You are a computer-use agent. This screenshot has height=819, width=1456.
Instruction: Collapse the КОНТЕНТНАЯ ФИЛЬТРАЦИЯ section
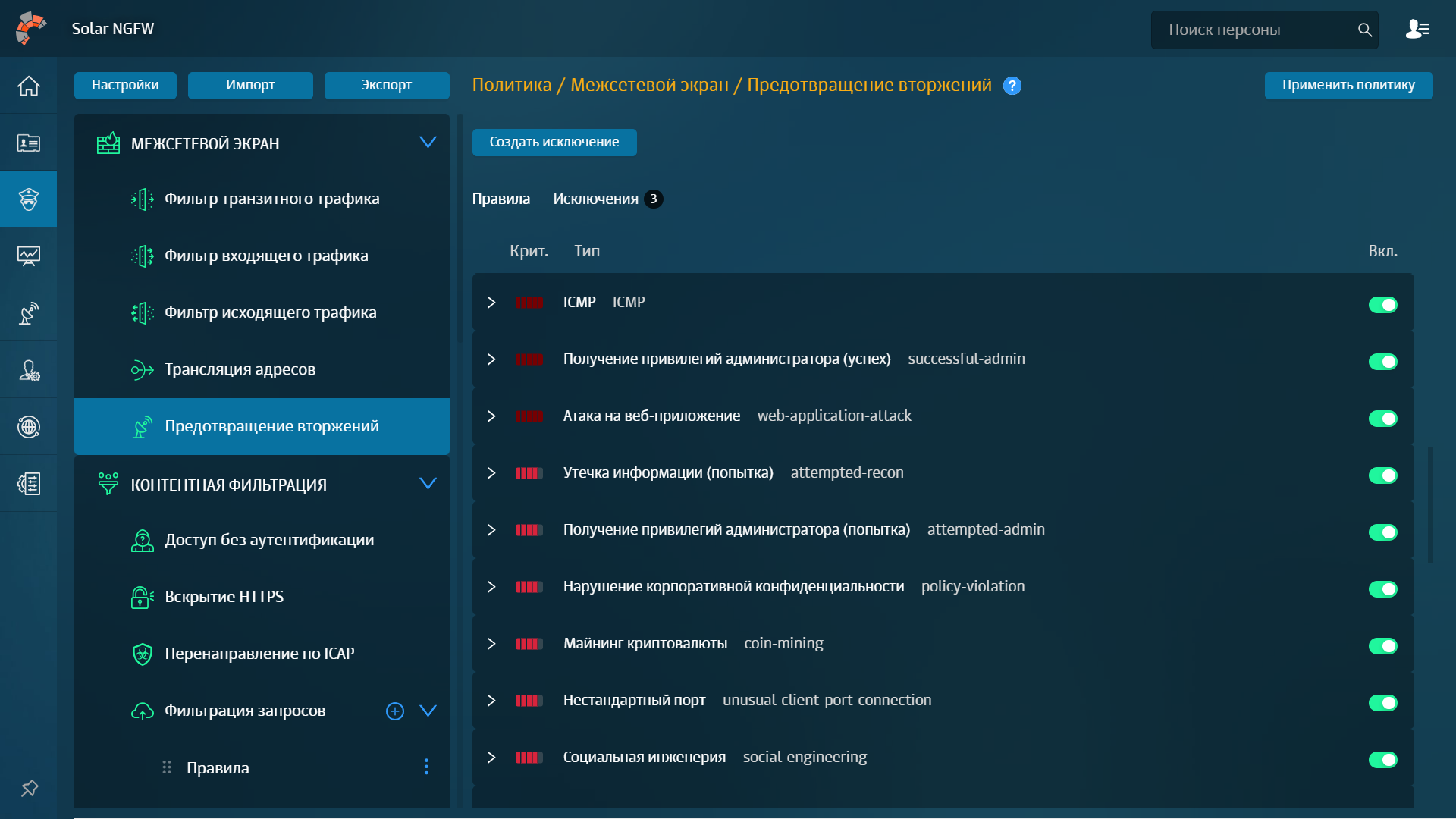click(x=428, y=484)
